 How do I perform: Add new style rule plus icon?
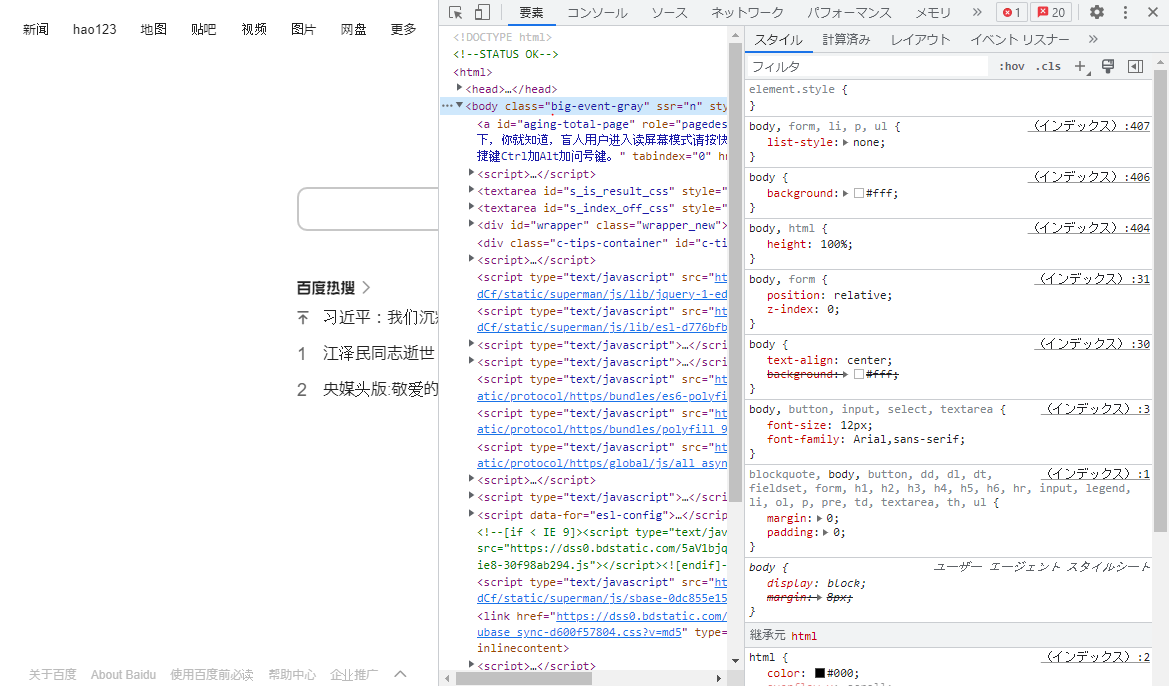(x=1080, y=66)
